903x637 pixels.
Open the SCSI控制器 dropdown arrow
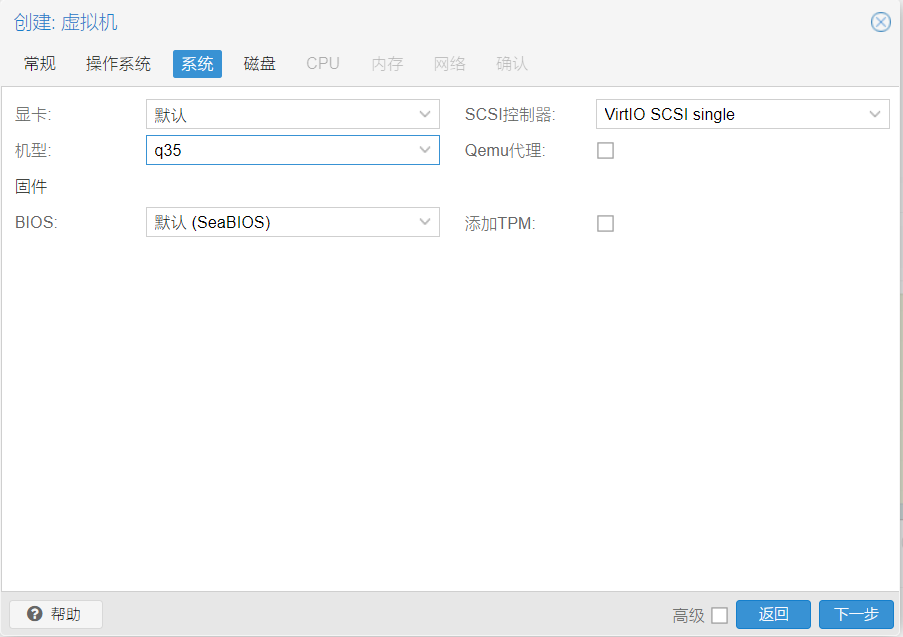(875, 115)
